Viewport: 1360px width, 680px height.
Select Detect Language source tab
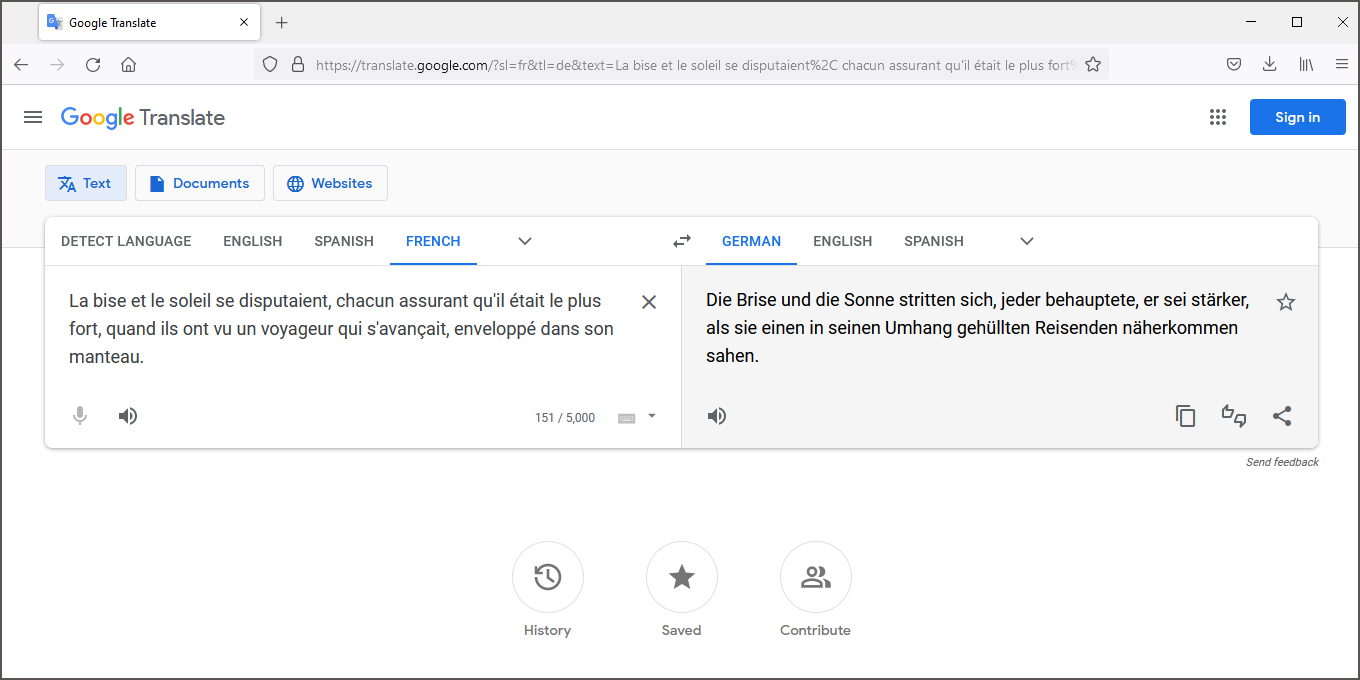pos(126,241)
